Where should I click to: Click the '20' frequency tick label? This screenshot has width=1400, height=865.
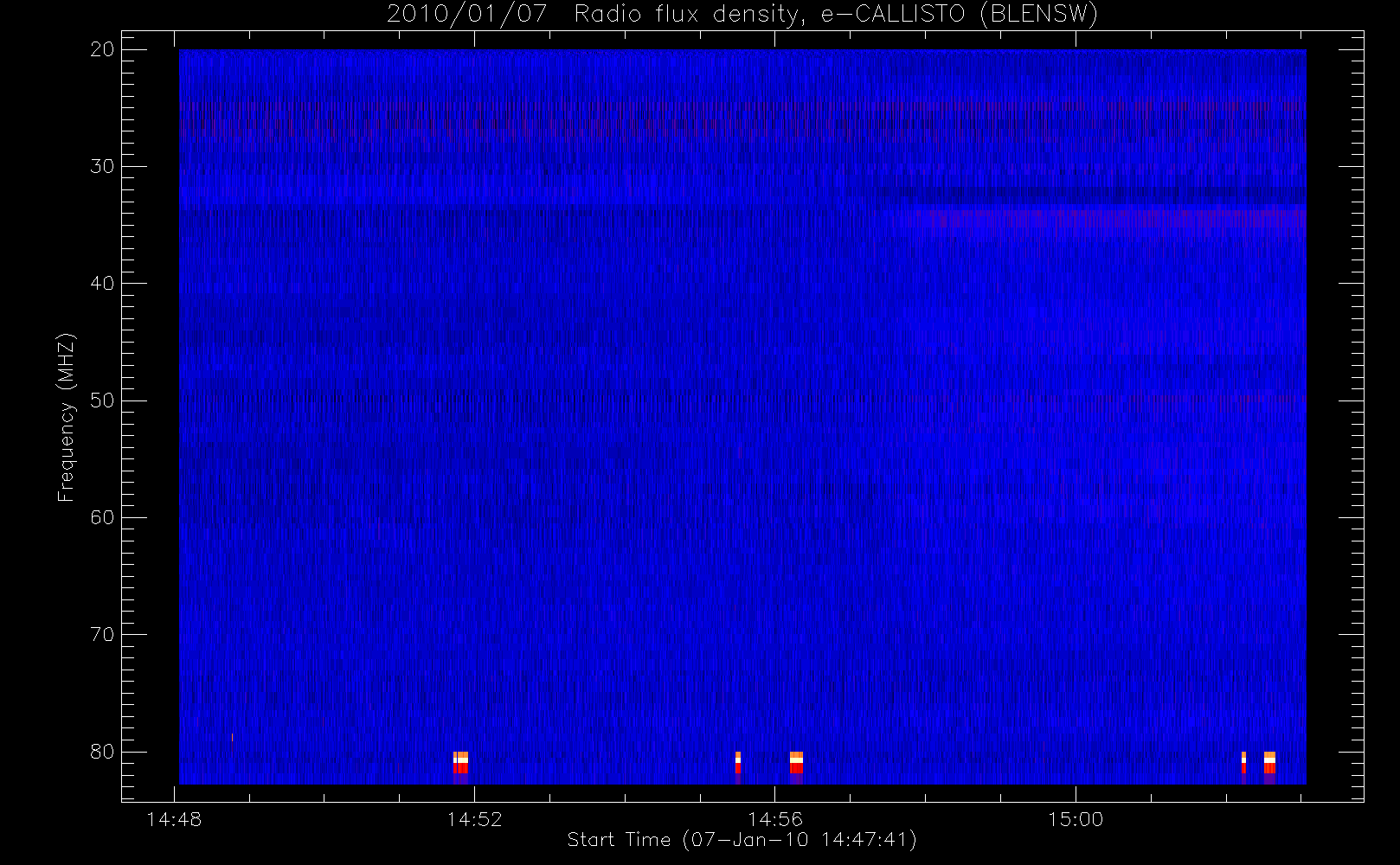(103, 49)
